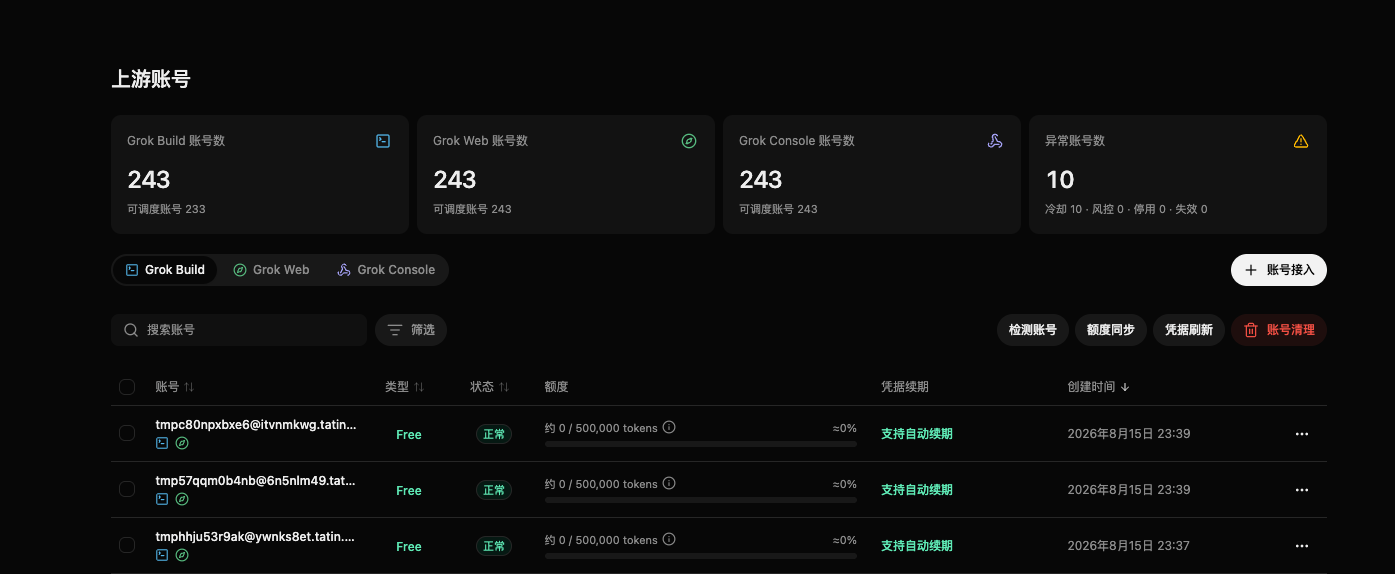Click the info icon in tmphhju53r9ak quota
Screen dimensions: 1395x574
click(669, 539)
